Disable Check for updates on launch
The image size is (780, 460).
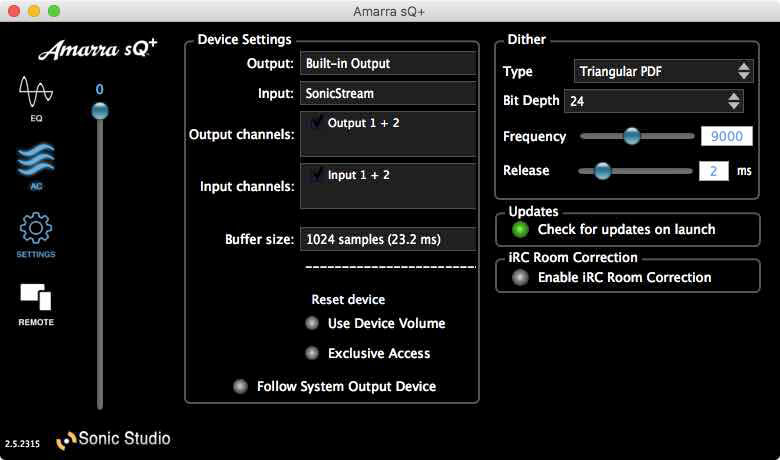click(x=520, y=229)
